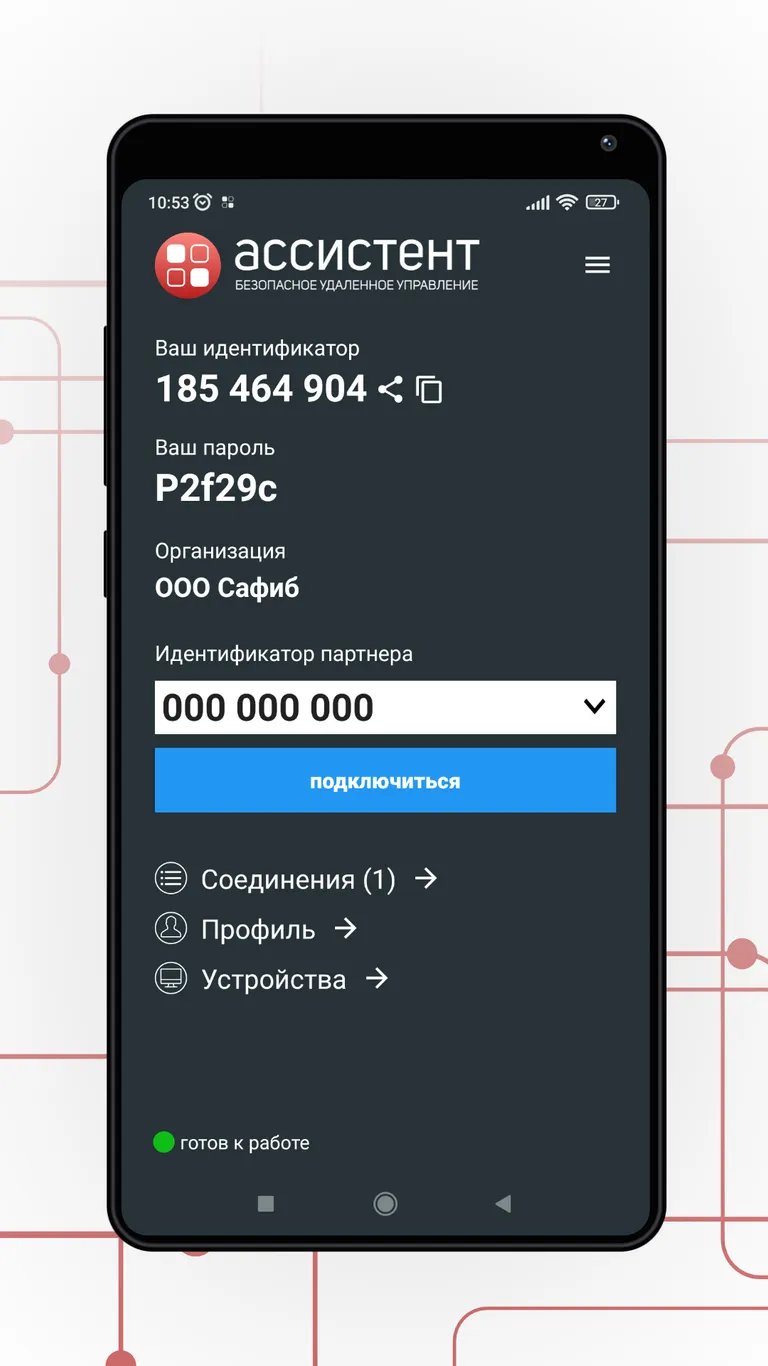768x1366 pixels.
Task: Tap the identifier number 185 464 904
Action: 261,389
